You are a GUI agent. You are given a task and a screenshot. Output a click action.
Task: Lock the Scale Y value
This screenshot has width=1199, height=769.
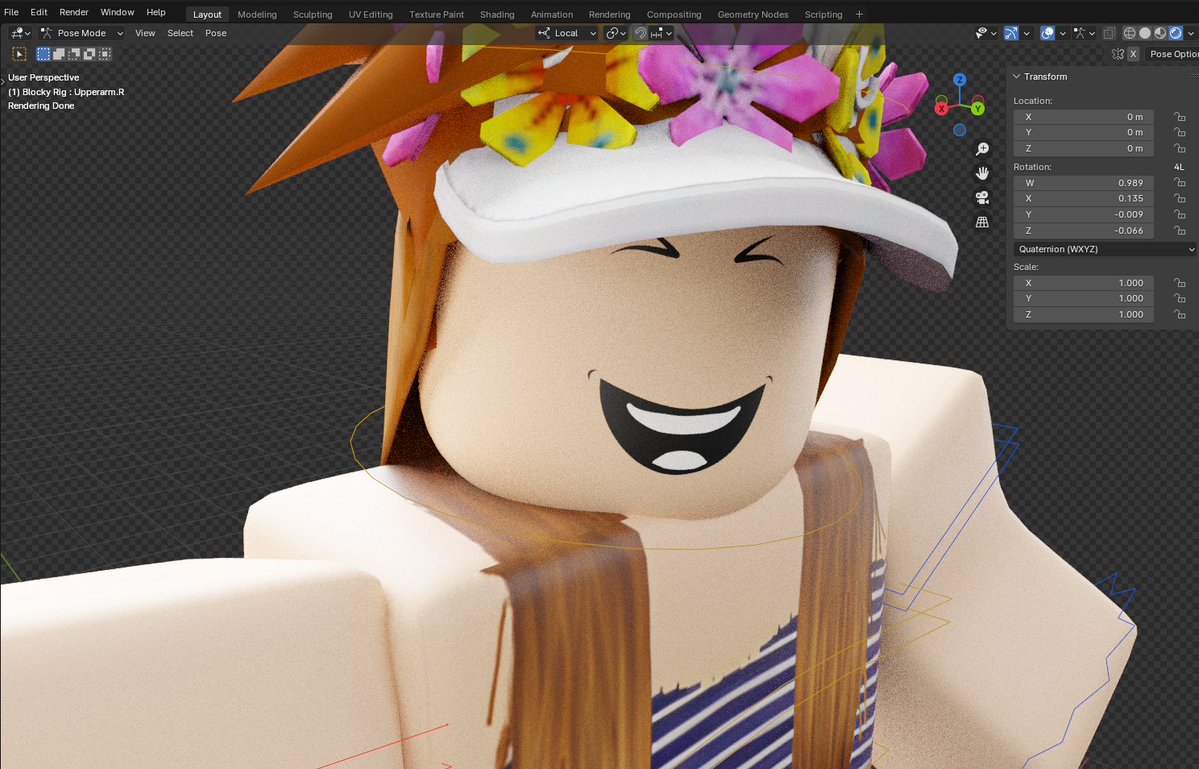(1180, 298)
